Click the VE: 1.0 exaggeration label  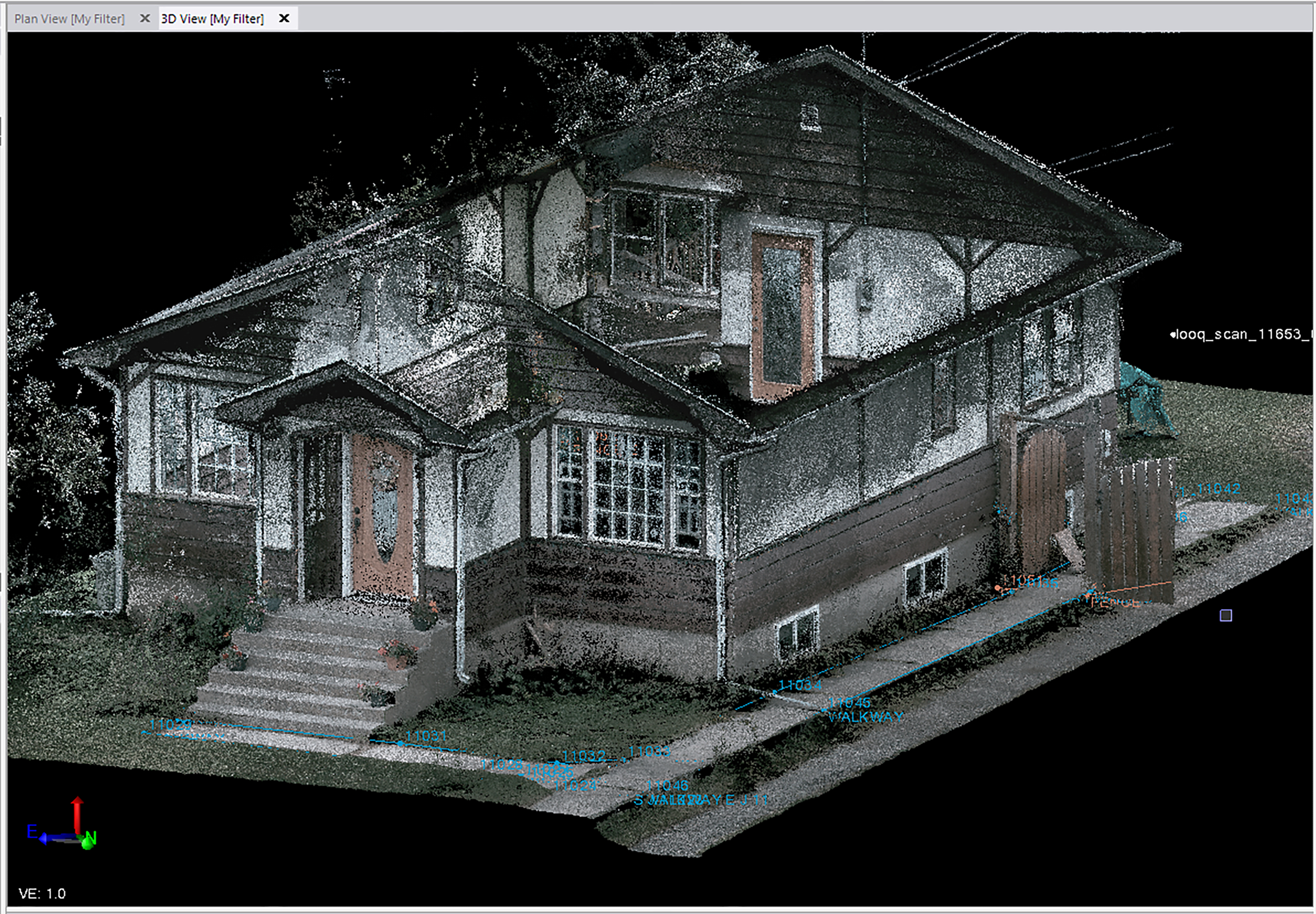(43, 893)
